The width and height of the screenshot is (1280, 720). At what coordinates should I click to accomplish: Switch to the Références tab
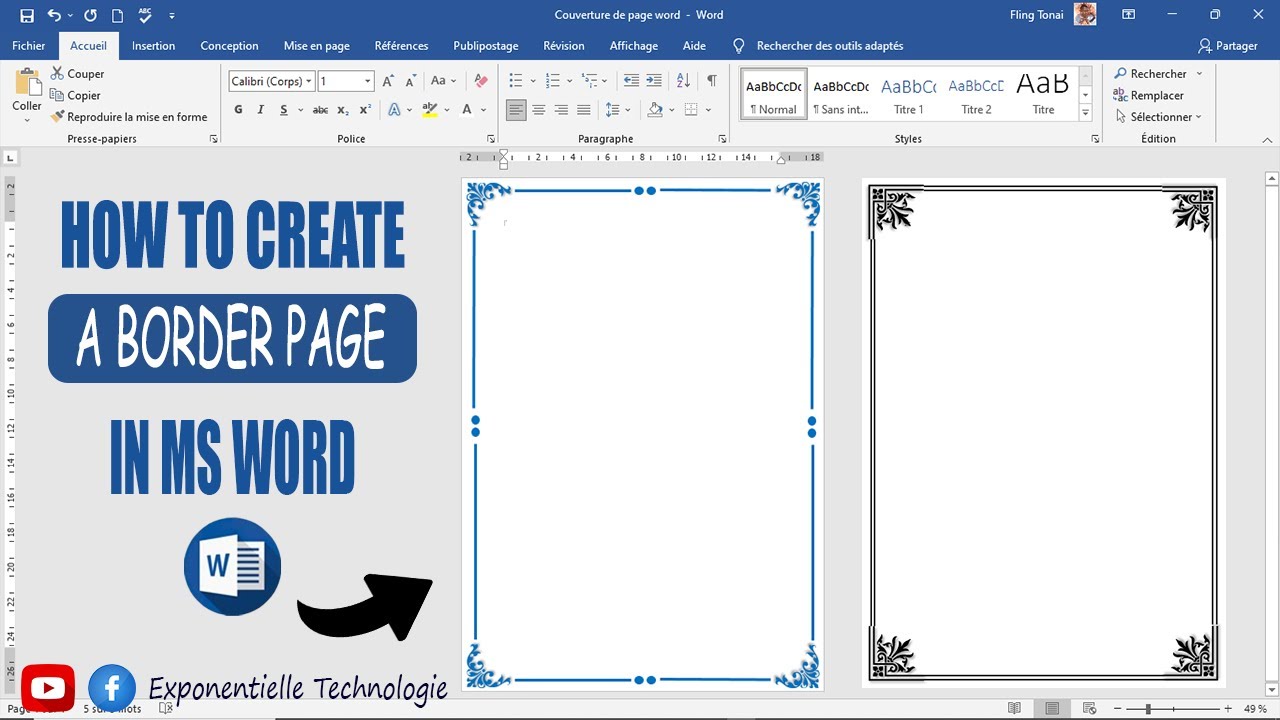tap(401, 46)
